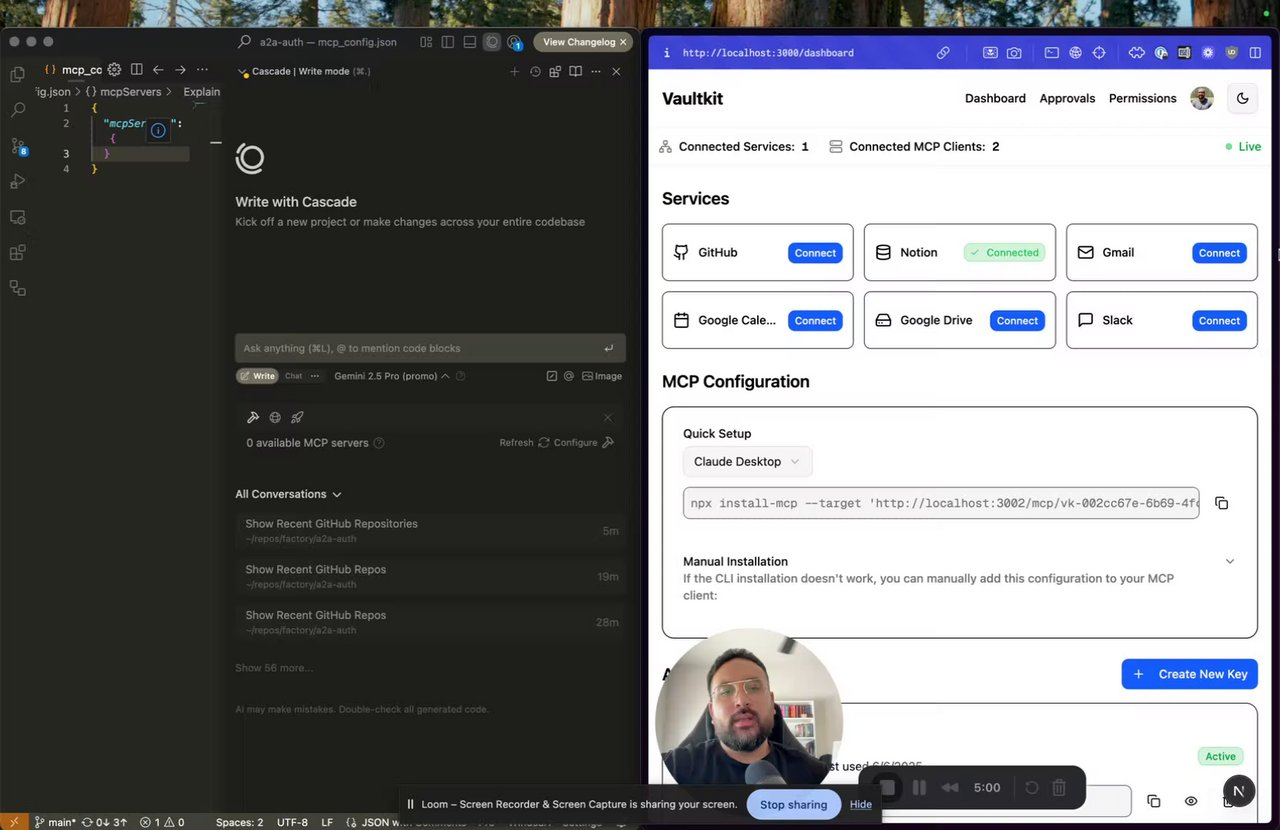Click the Cascade Ask anything input field

[430, 348]
